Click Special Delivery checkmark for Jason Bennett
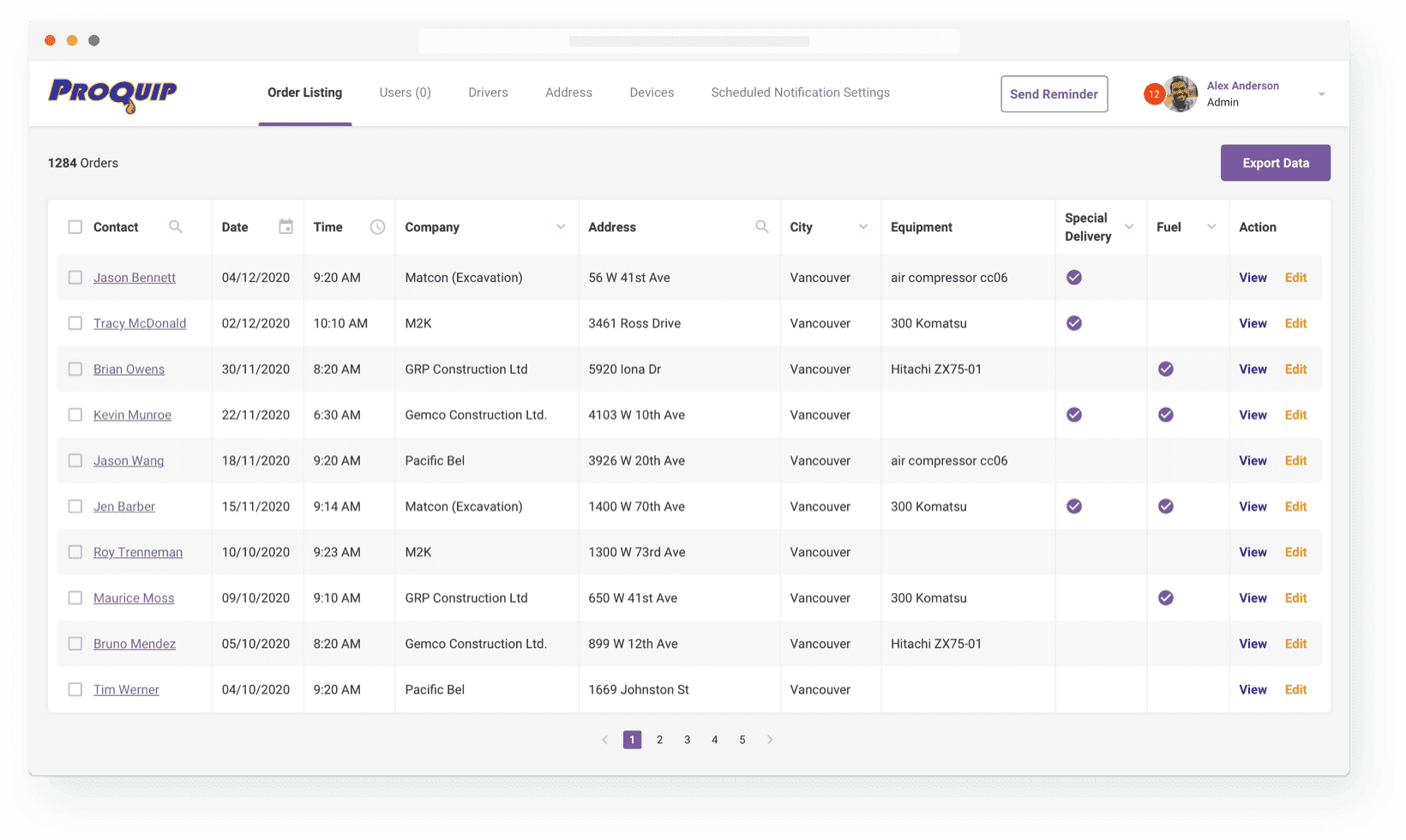 coord(1073,278)
